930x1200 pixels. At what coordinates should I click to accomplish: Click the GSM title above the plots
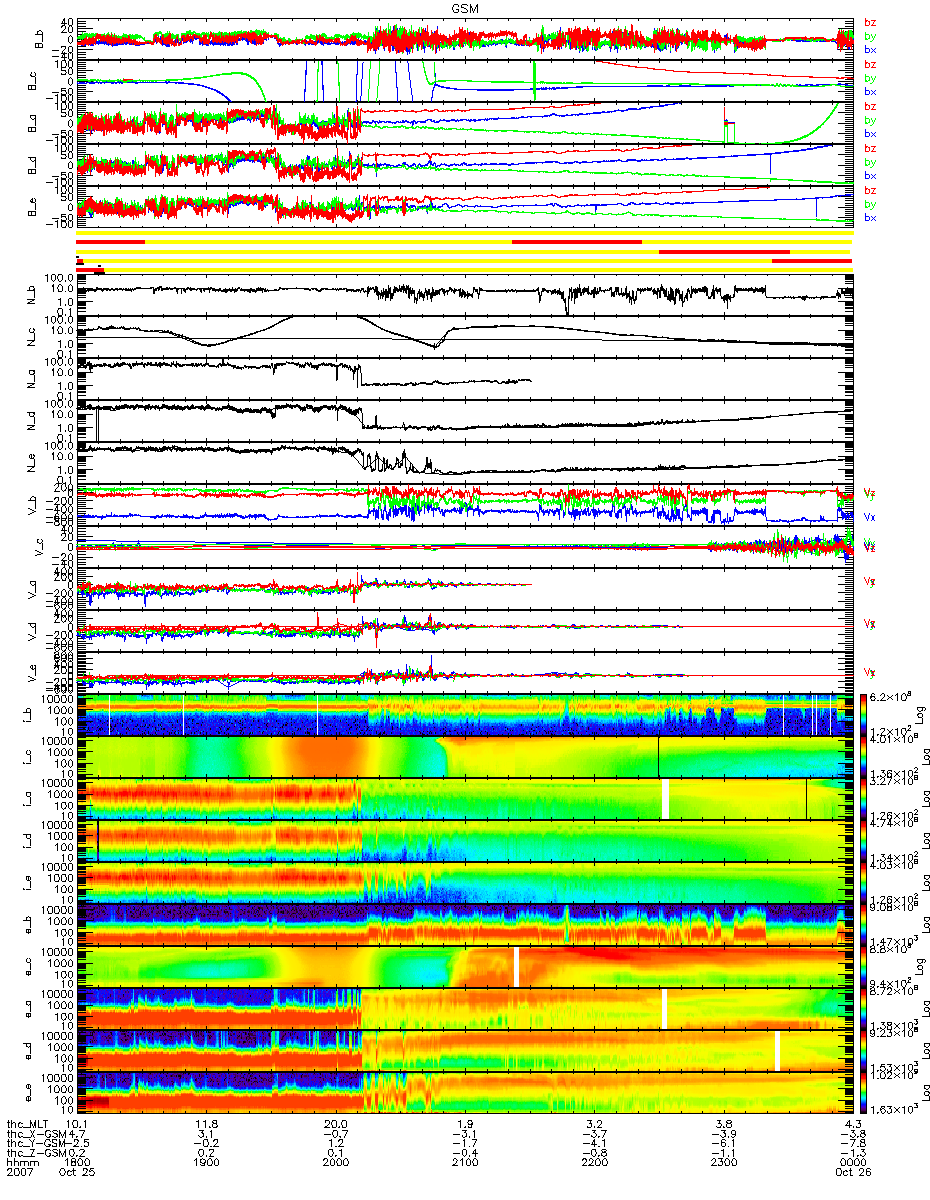[x=464, y=7]
